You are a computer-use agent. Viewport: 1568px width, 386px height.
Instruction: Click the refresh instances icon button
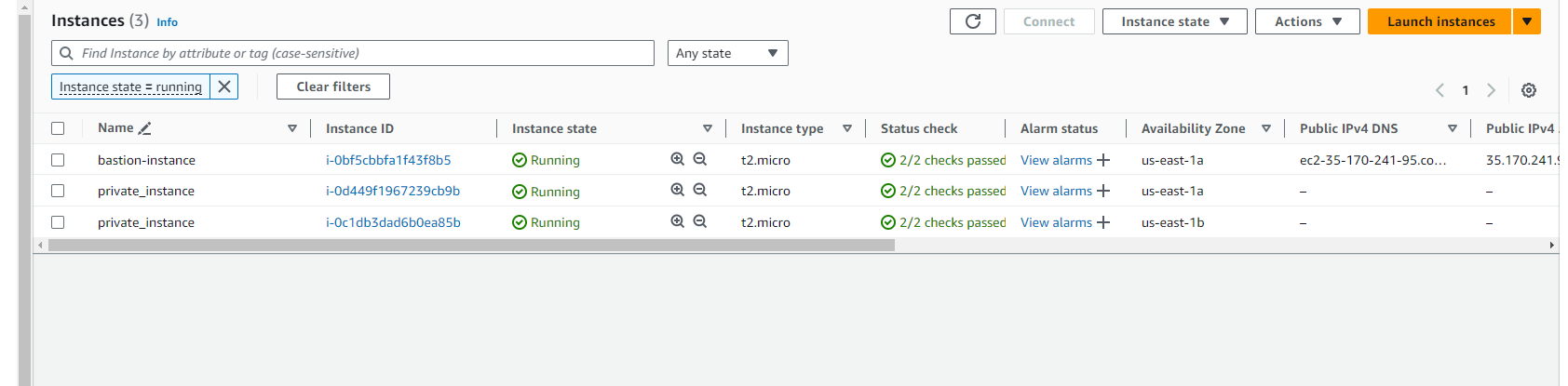(972, 21)
